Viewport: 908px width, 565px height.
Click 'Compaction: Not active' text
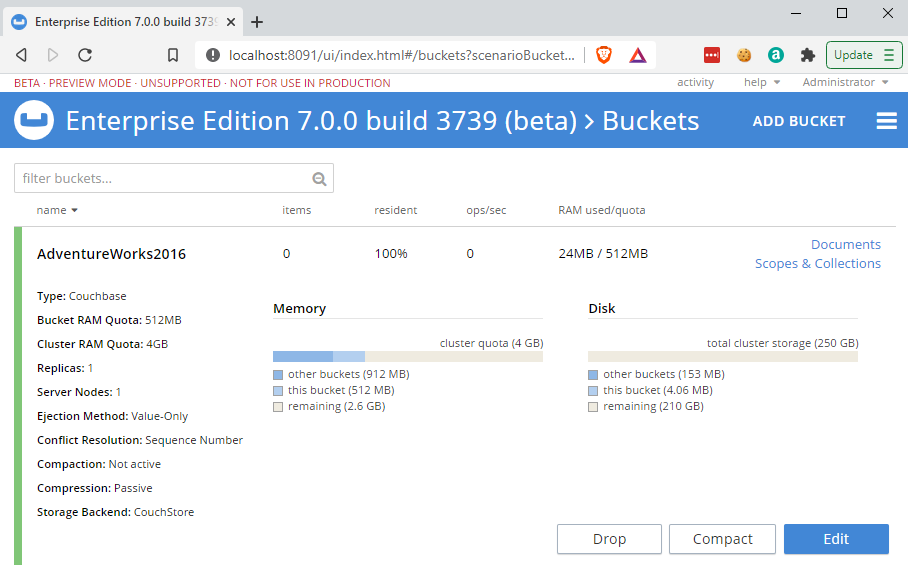99,464
